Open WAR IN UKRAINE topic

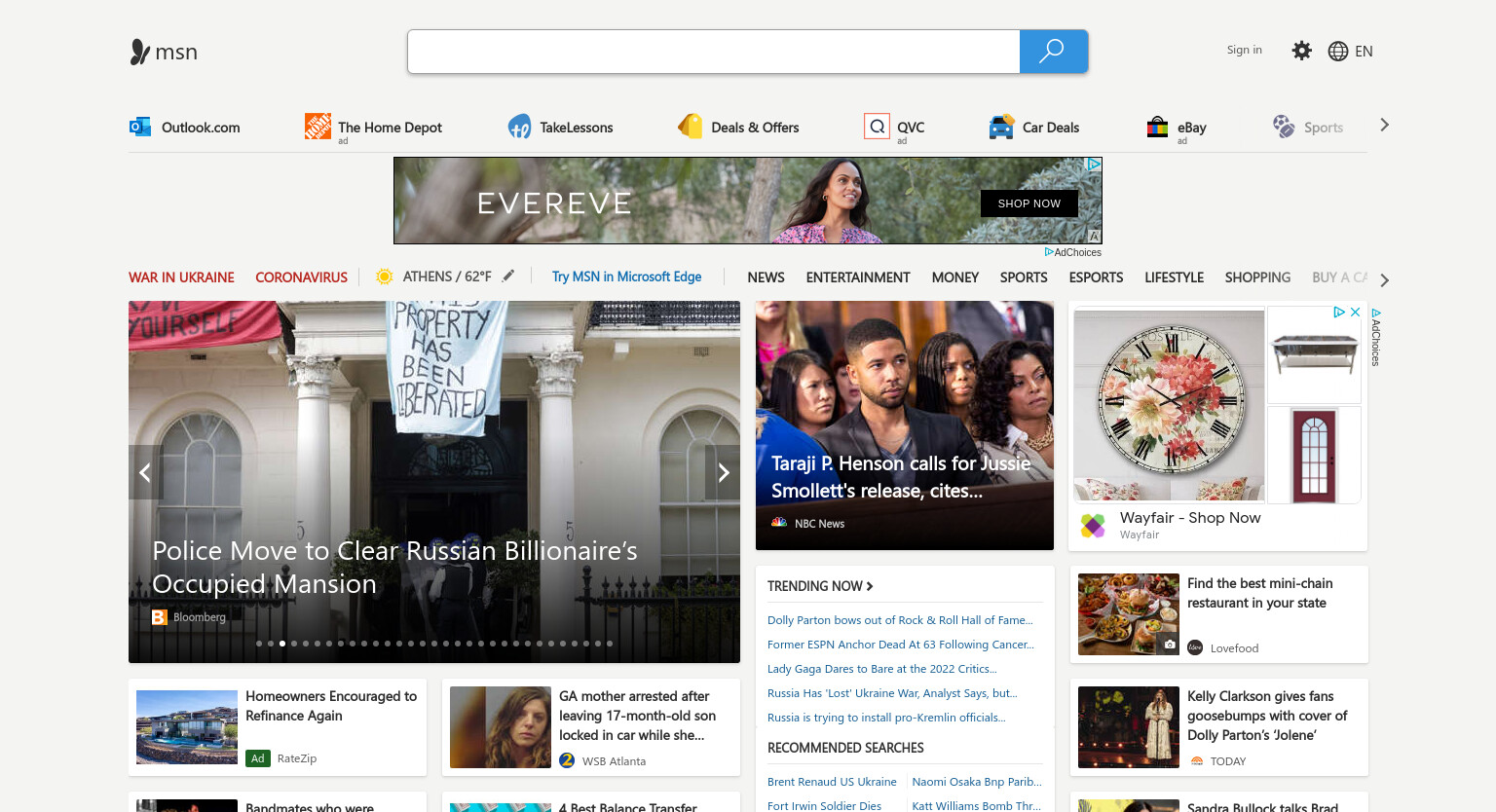coord(181,277)
